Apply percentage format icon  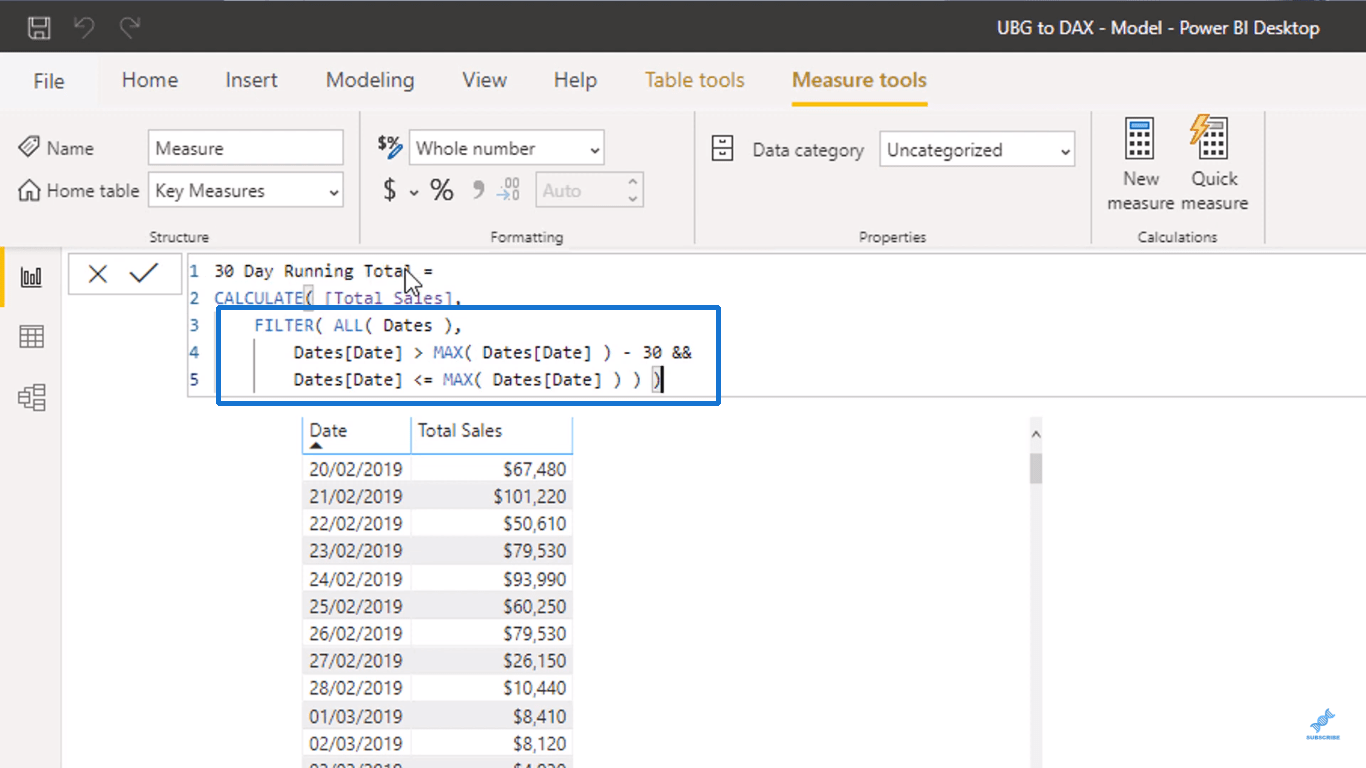coord(442,190)
